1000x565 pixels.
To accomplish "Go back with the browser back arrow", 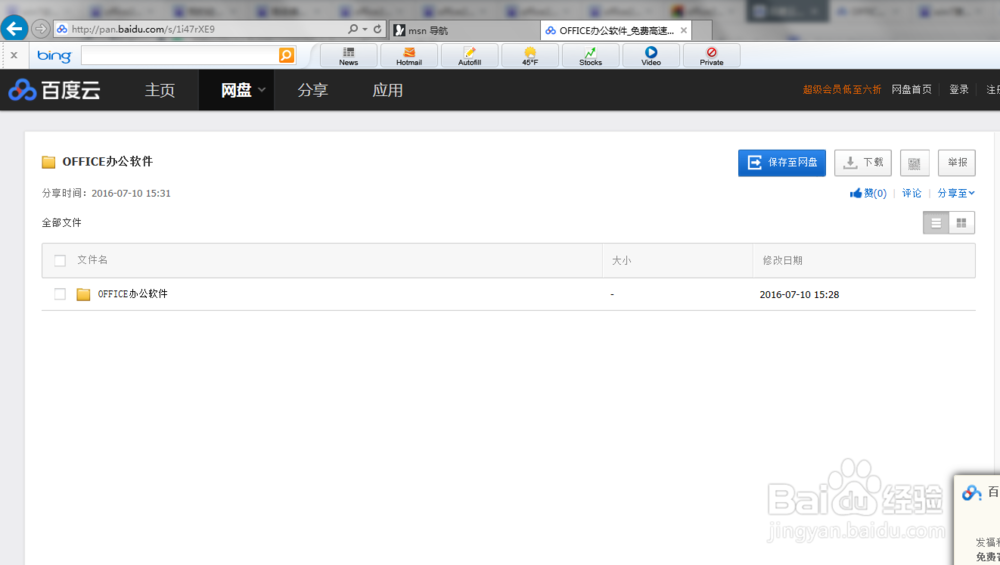I will (15, 29).
